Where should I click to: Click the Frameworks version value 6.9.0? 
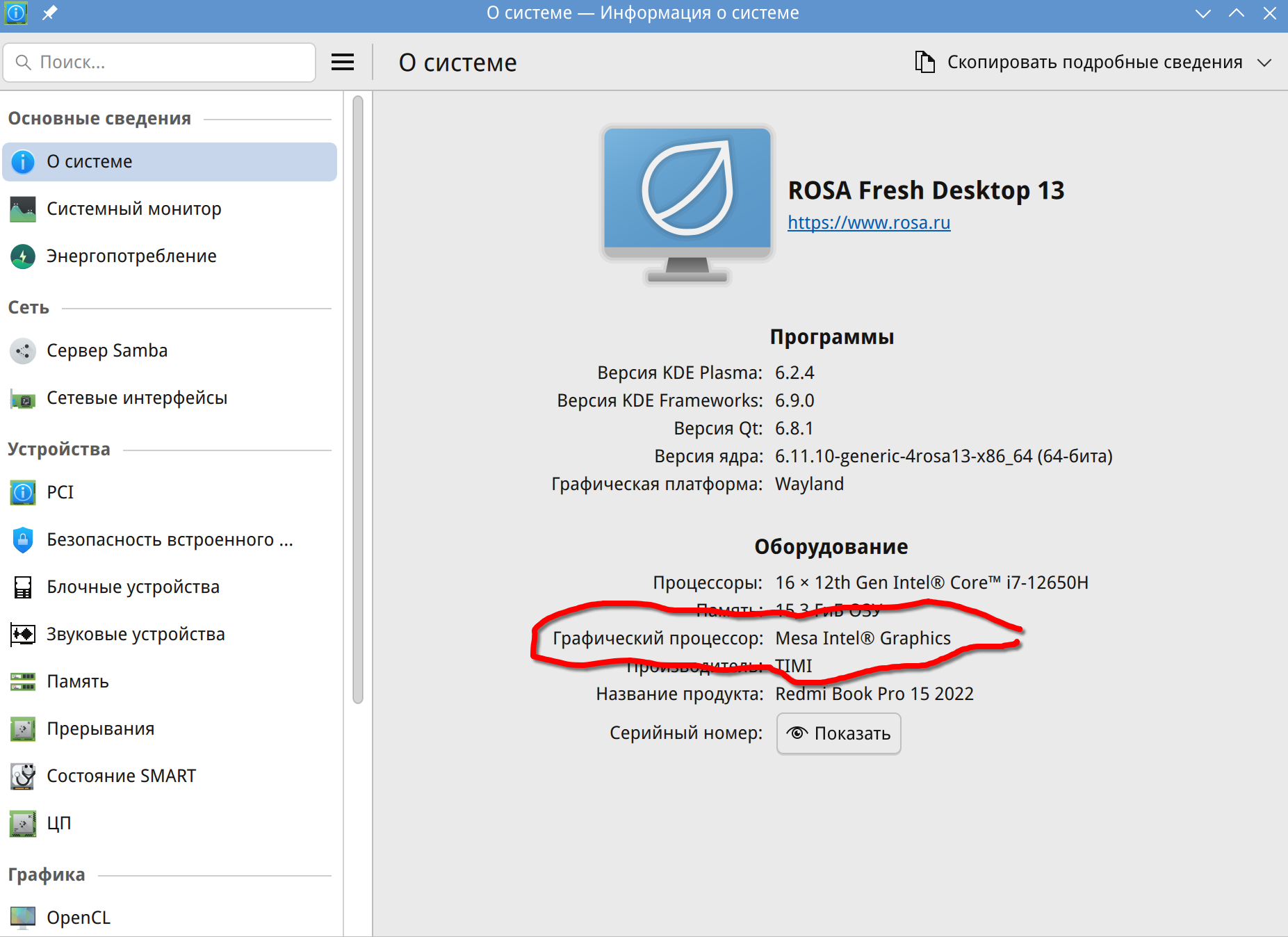(x=794, y=401)
